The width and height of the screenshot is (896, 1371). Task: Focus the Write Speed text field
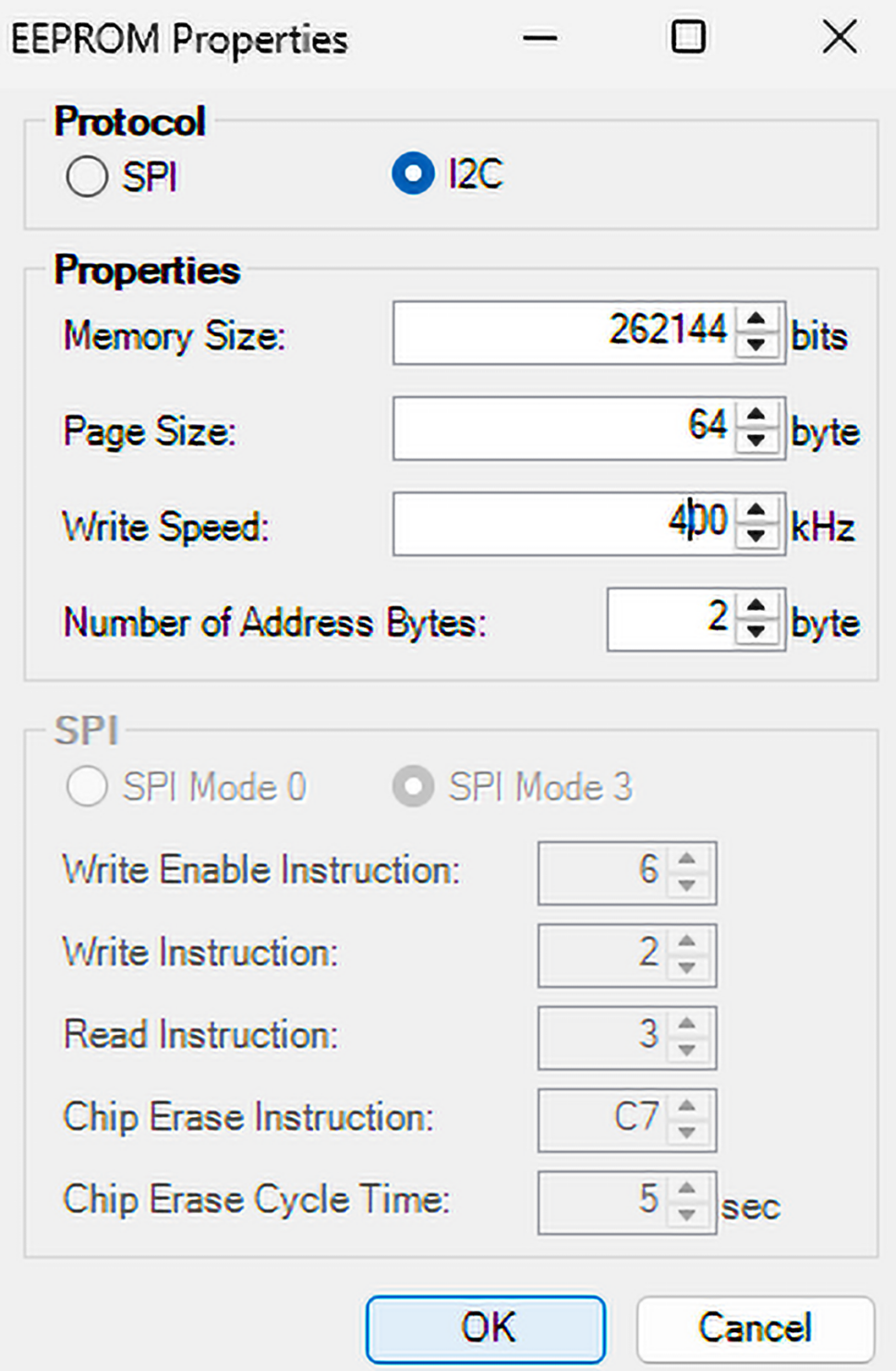[x=563, y=523]
